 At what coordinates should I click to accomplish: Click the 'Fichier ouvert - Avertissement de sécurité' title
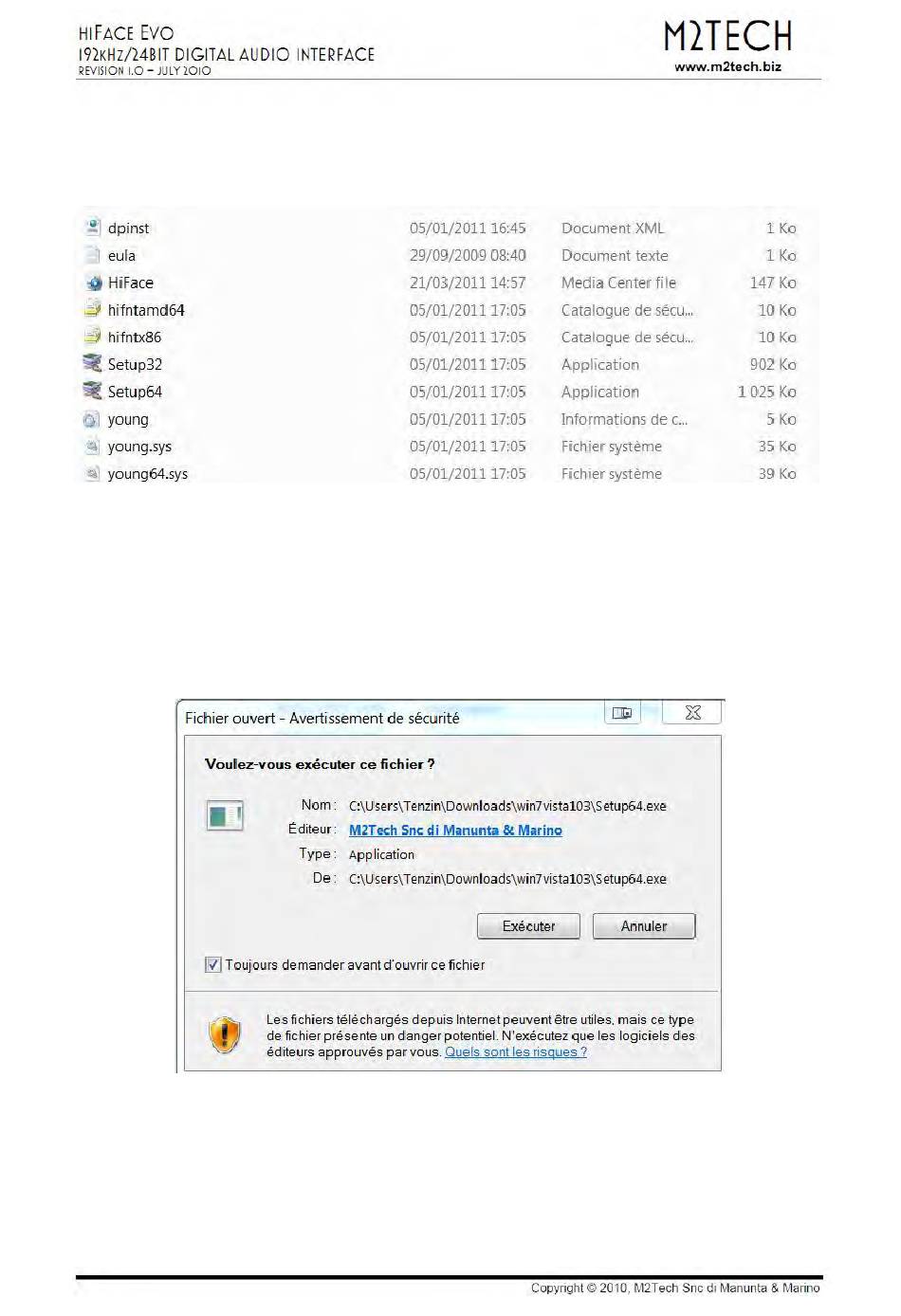[x=322, y=719]
